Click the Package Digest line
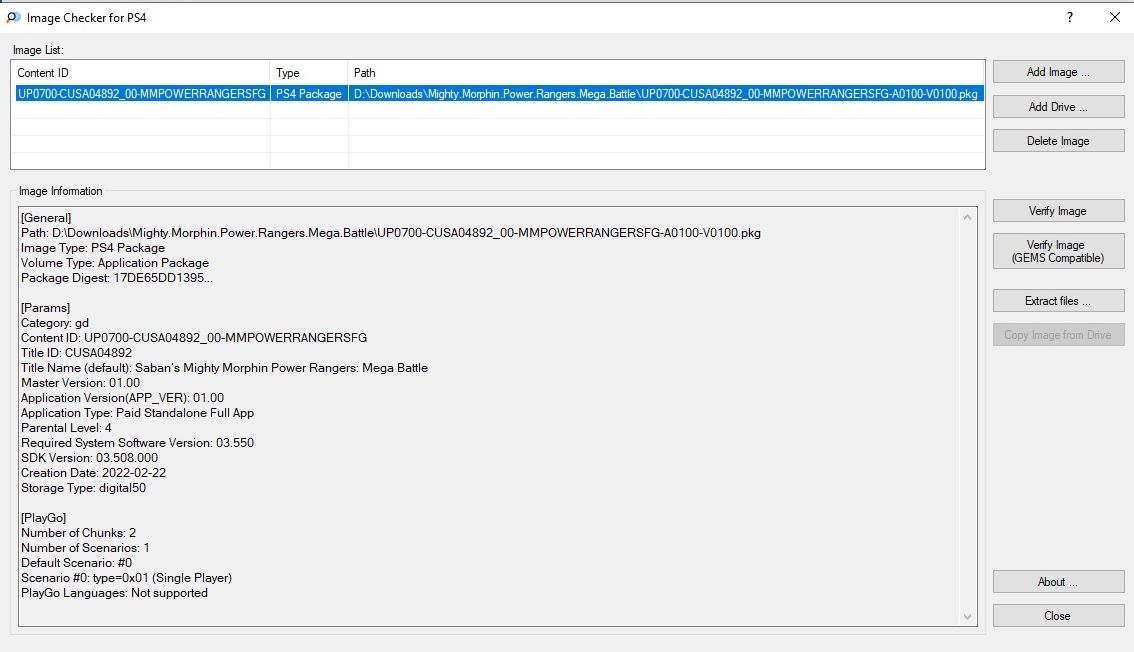The image size is (1134, 652). click(116, 278)
